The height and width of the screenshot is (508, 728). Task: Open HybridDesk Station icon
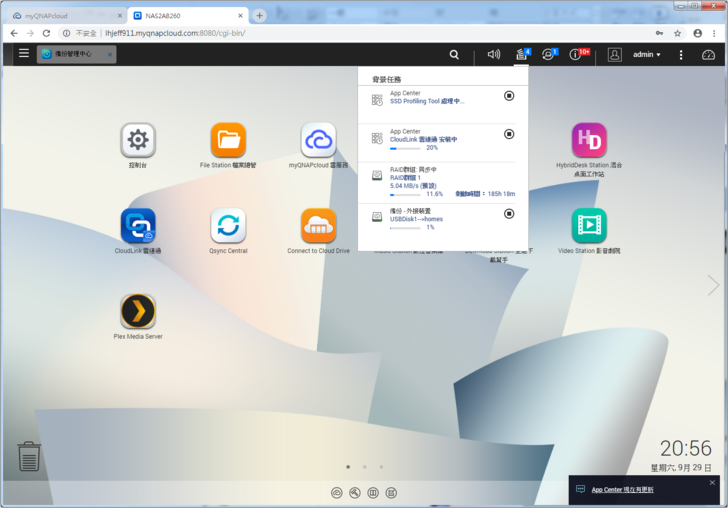point(589,140)
